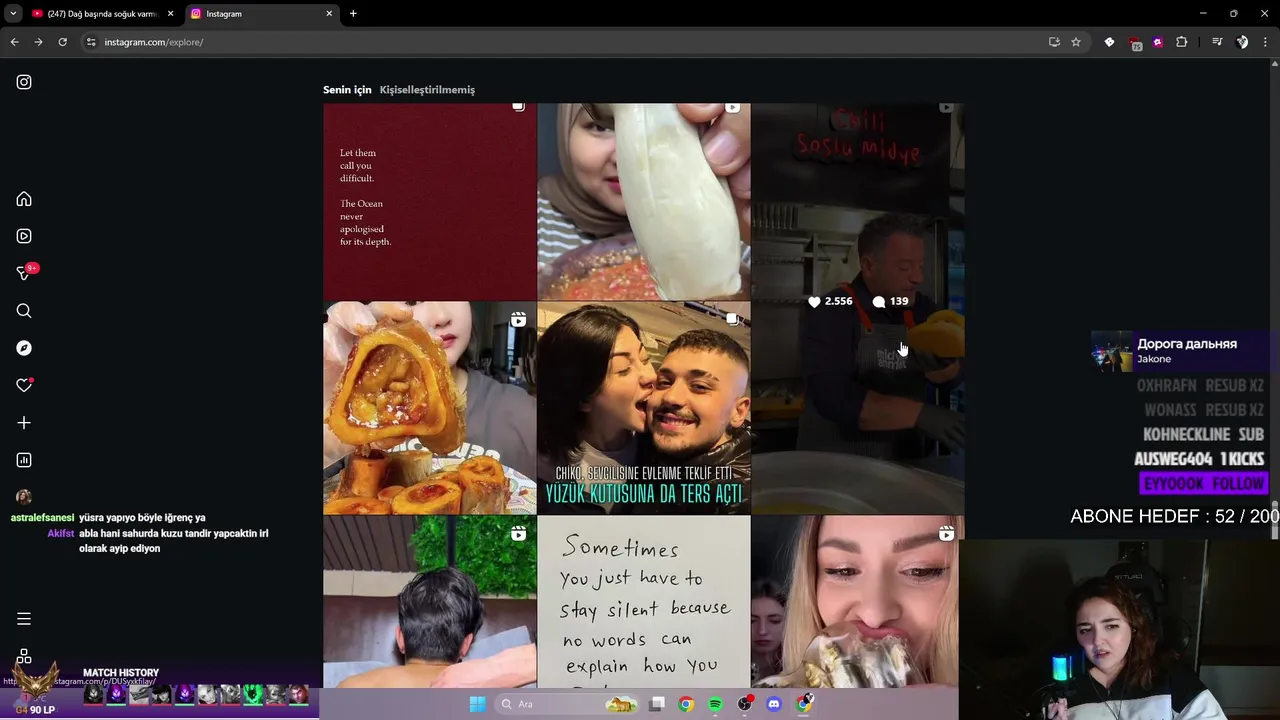Bookmark this page with the star icon
This screenshot has height=720, width=1280.
click(1076, 42)
